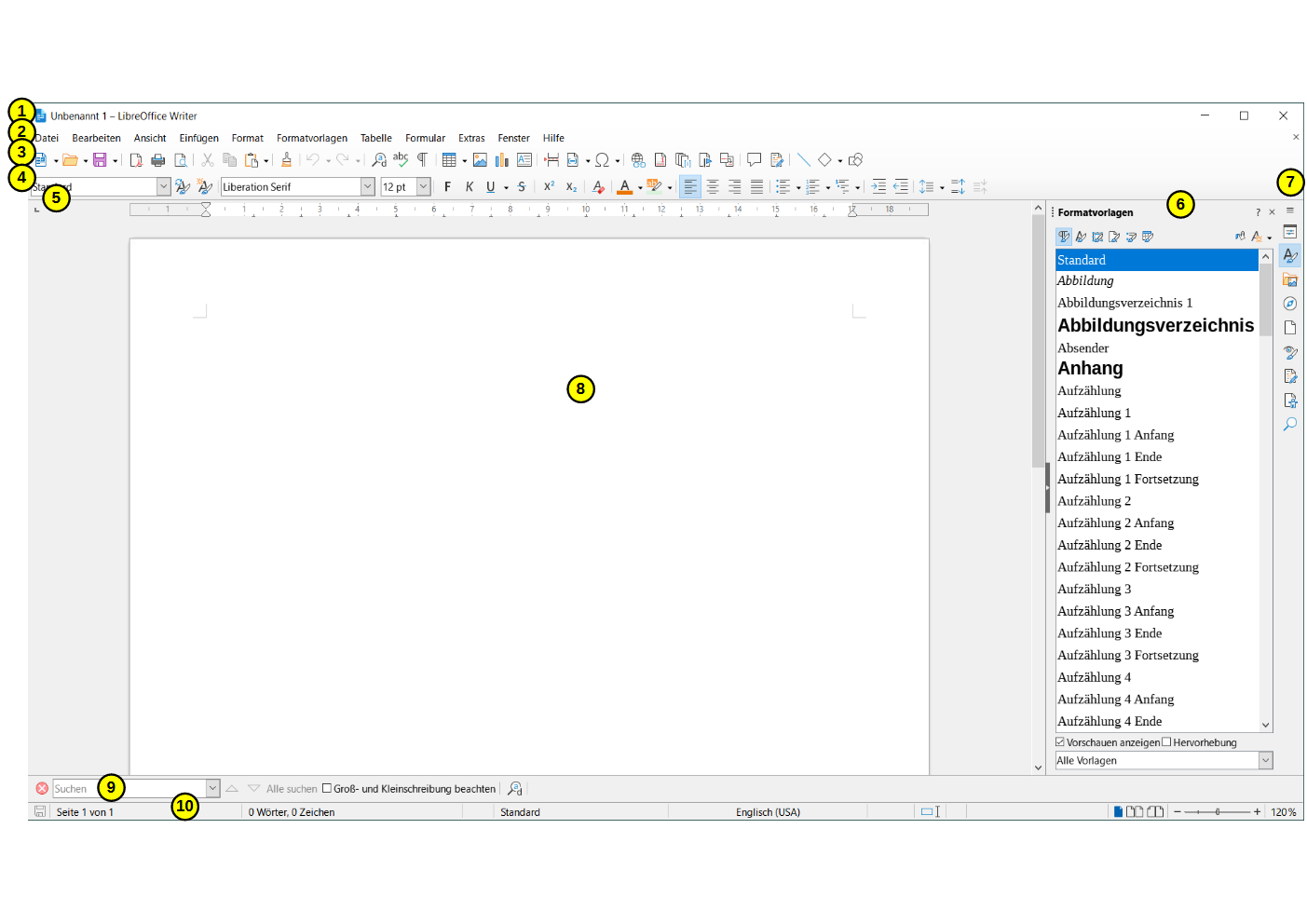Apply subscript formatting

pyautogui.click(x=571, y=187)
